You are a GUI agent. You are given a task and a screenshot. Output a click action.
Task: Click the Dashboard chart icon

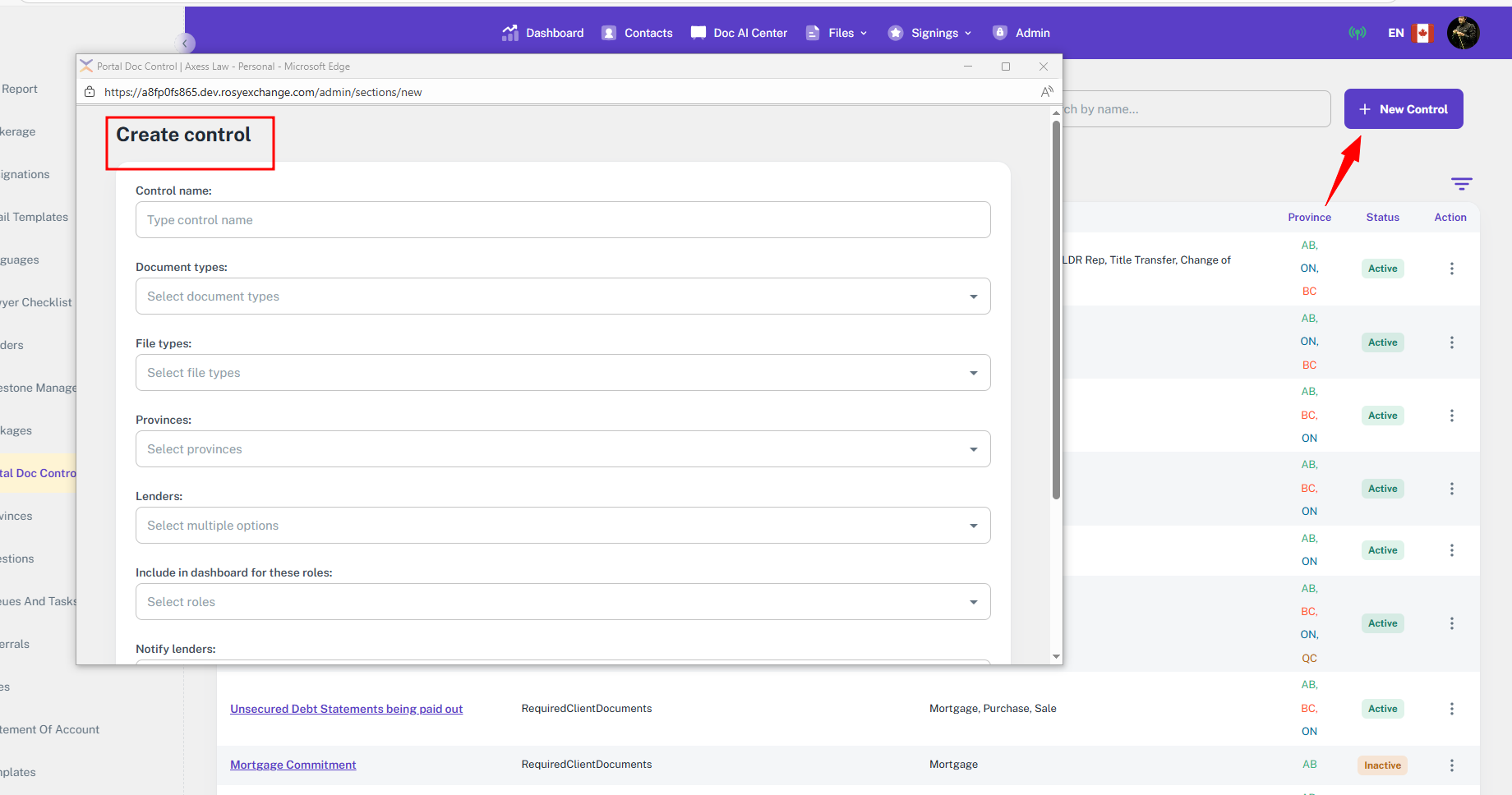510,33
